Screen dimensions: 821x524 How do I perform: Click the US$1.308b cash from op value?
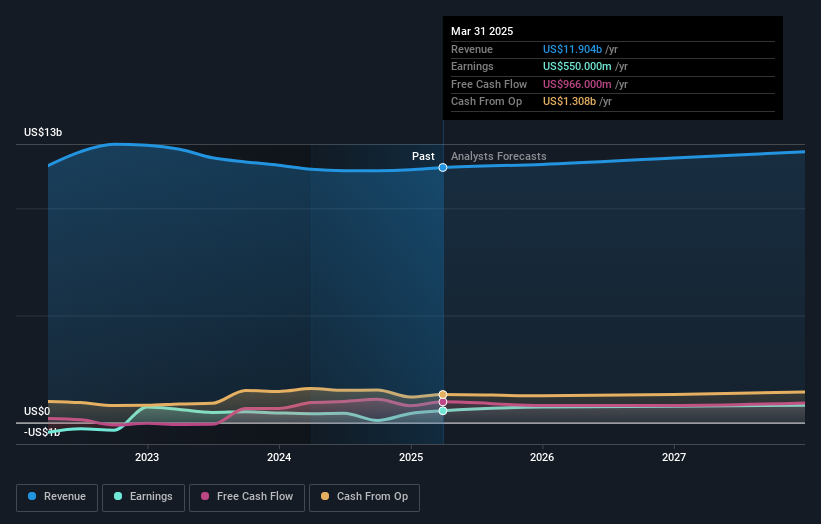(x=569, y=102)
